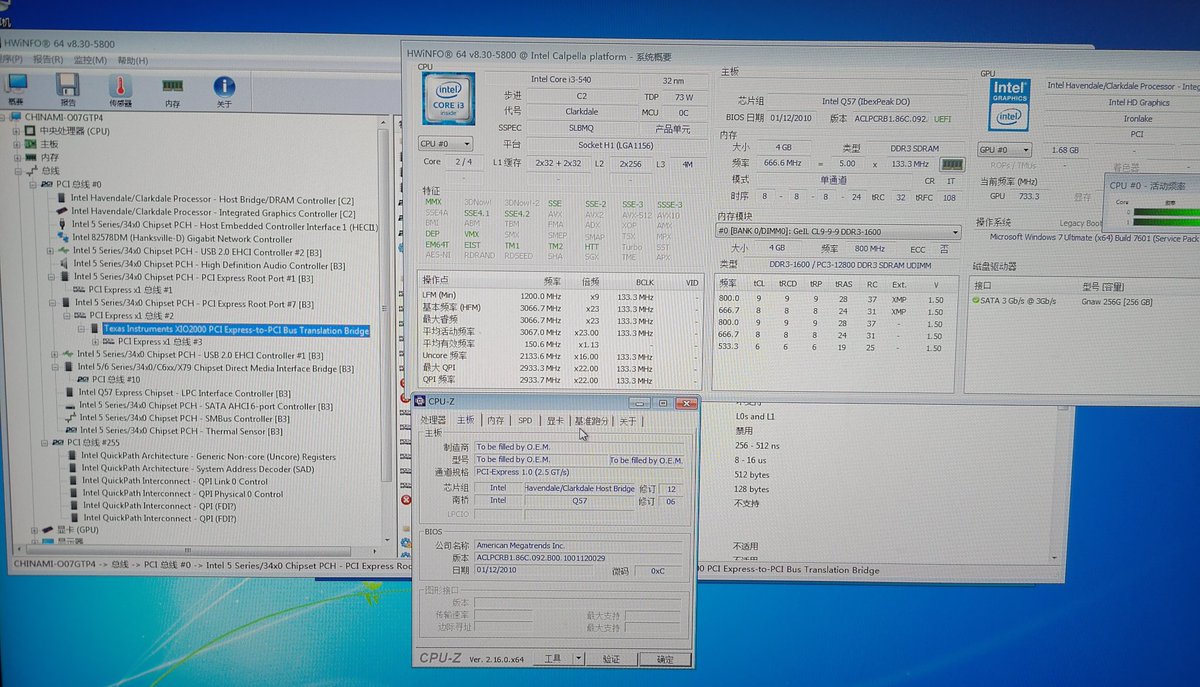Screen dimensions: 1200x687
Task: Expand the 中央处理器 (CPU) tree node
Action: [18, 131]
